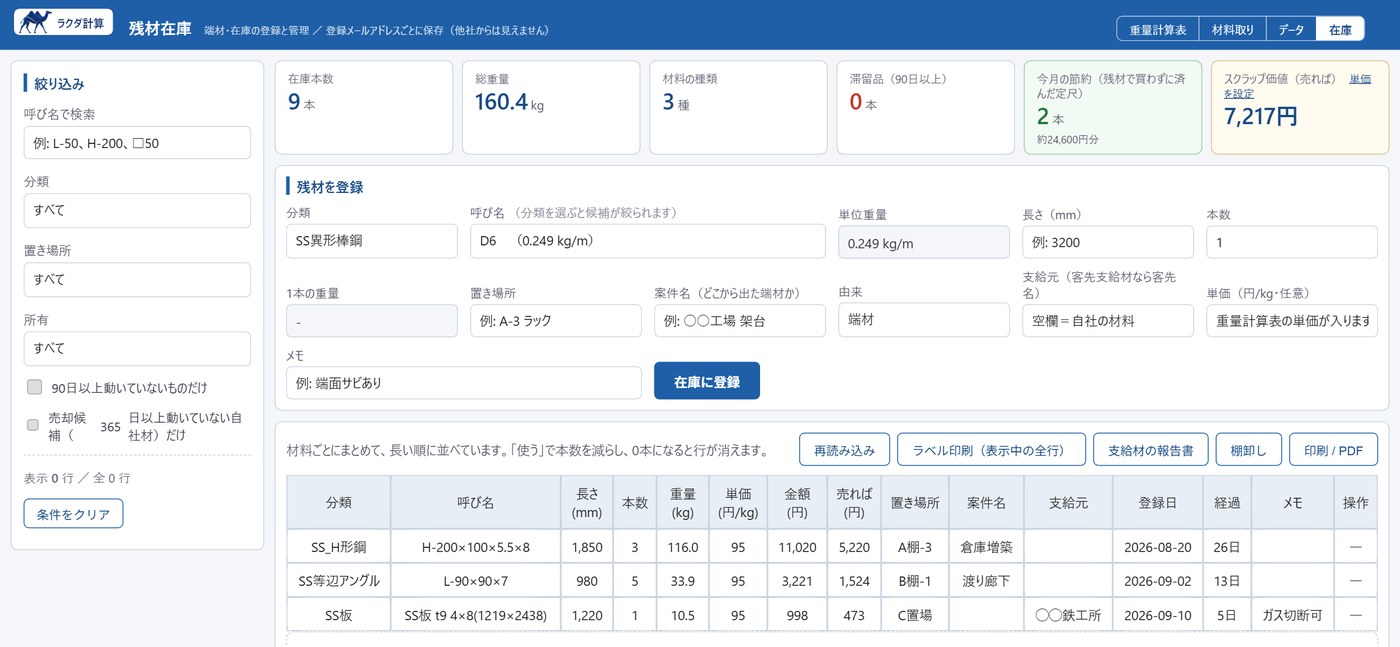Open the 分類 filter dropdown in sidebar
Image resolution: width=1400 pixels, height=647 pixels.
coord(137,211)
